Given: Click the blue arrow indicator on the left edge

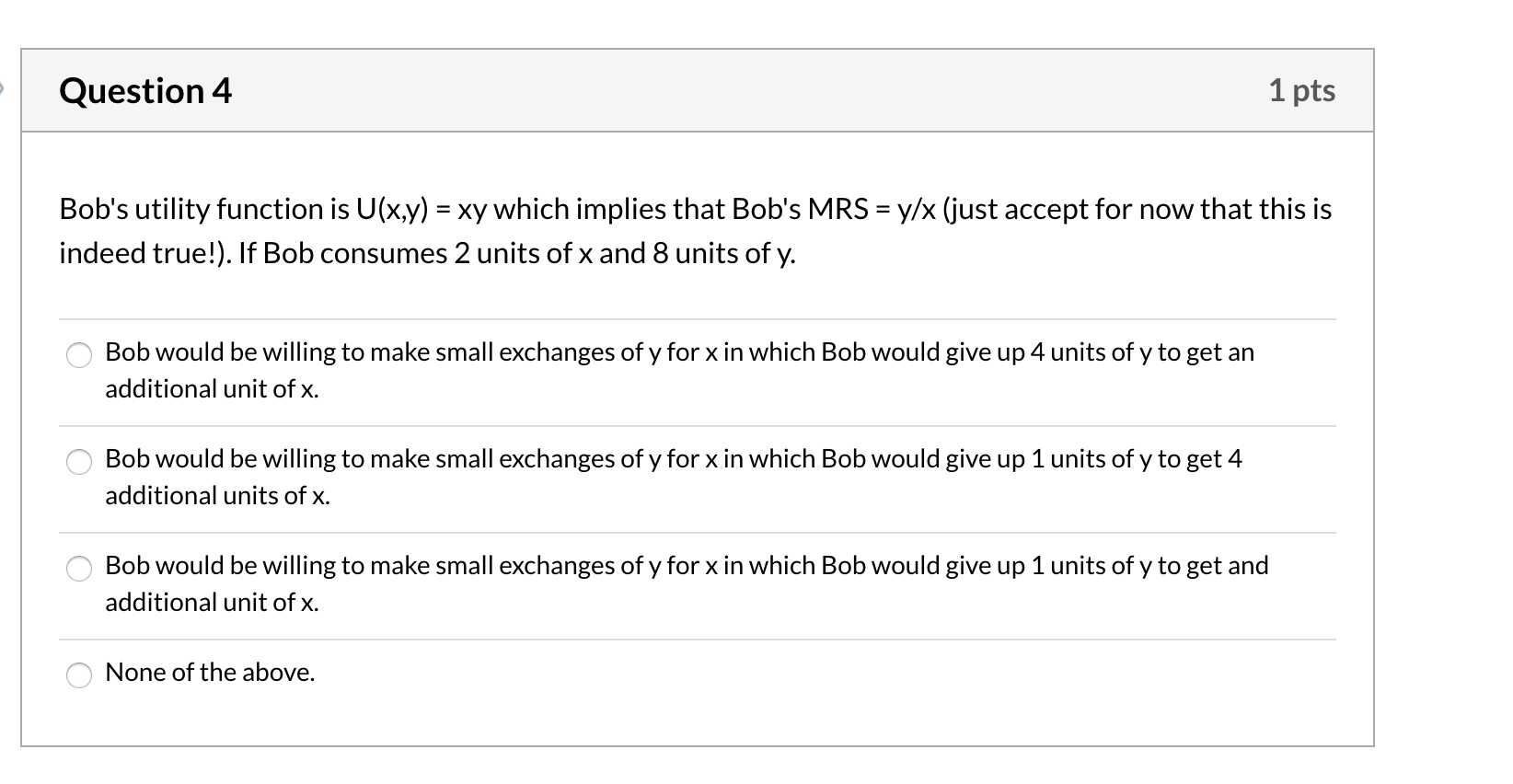Looking at the screenshot, I should pos(4,86).
